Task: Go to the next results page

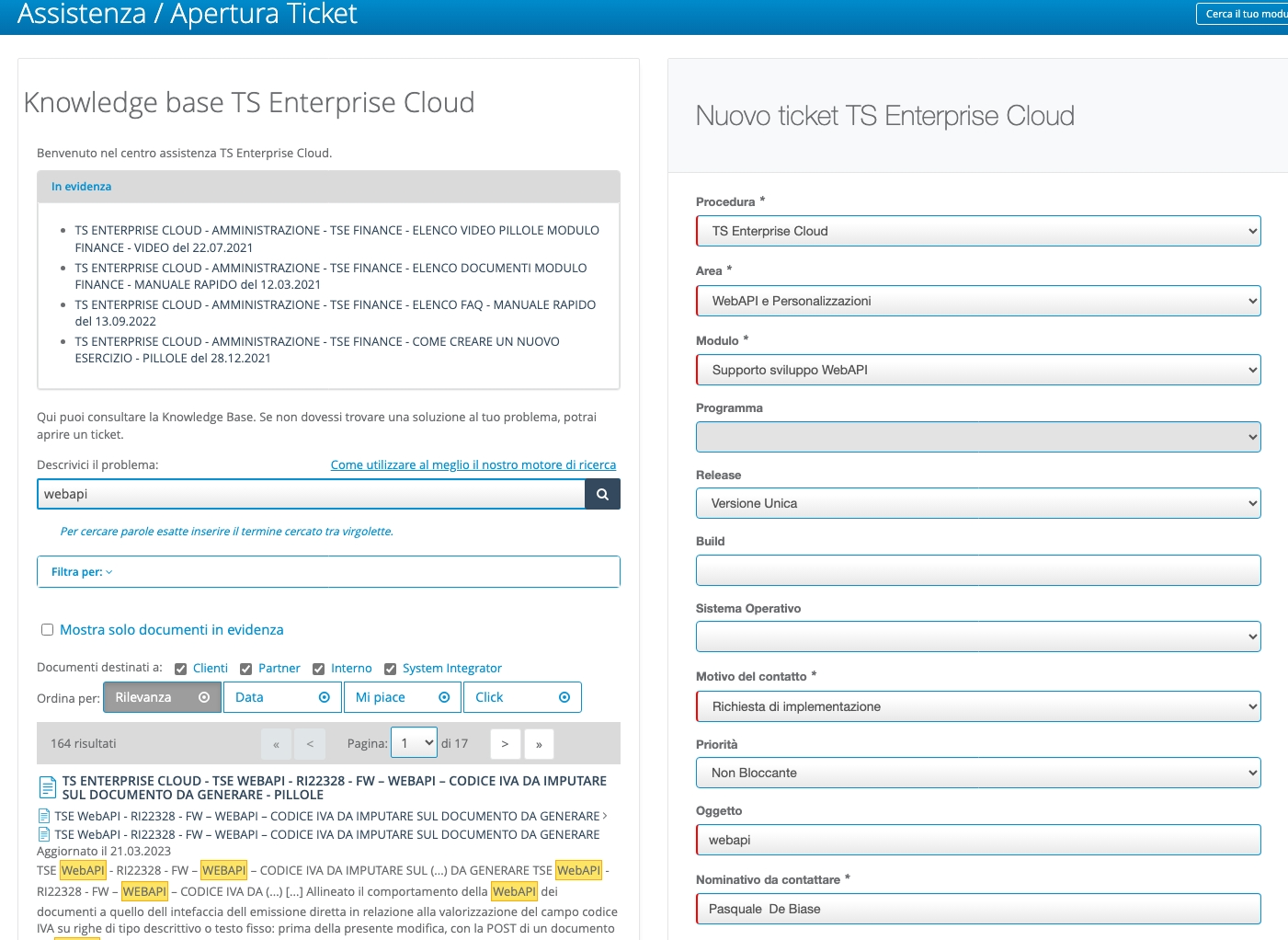Action: 505,744
